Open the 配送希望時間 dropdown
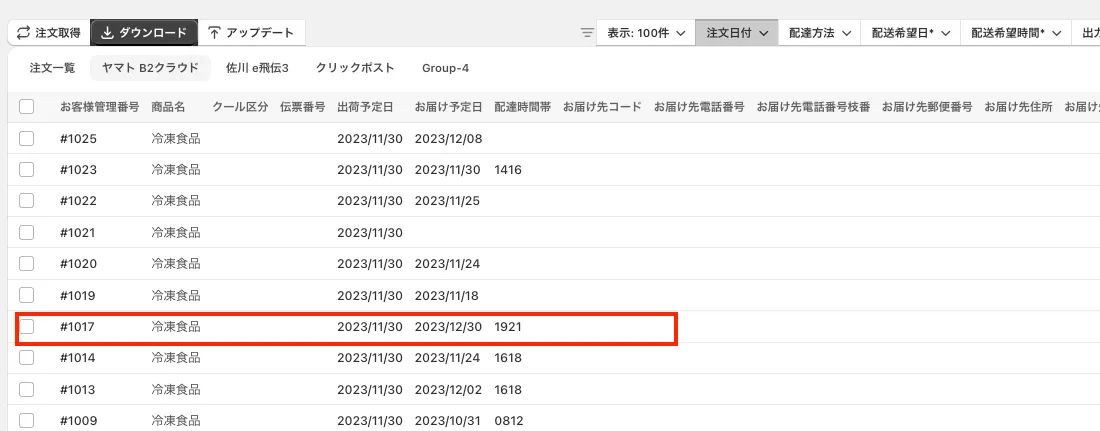 pyautogui.click(x=1016, y=33)
